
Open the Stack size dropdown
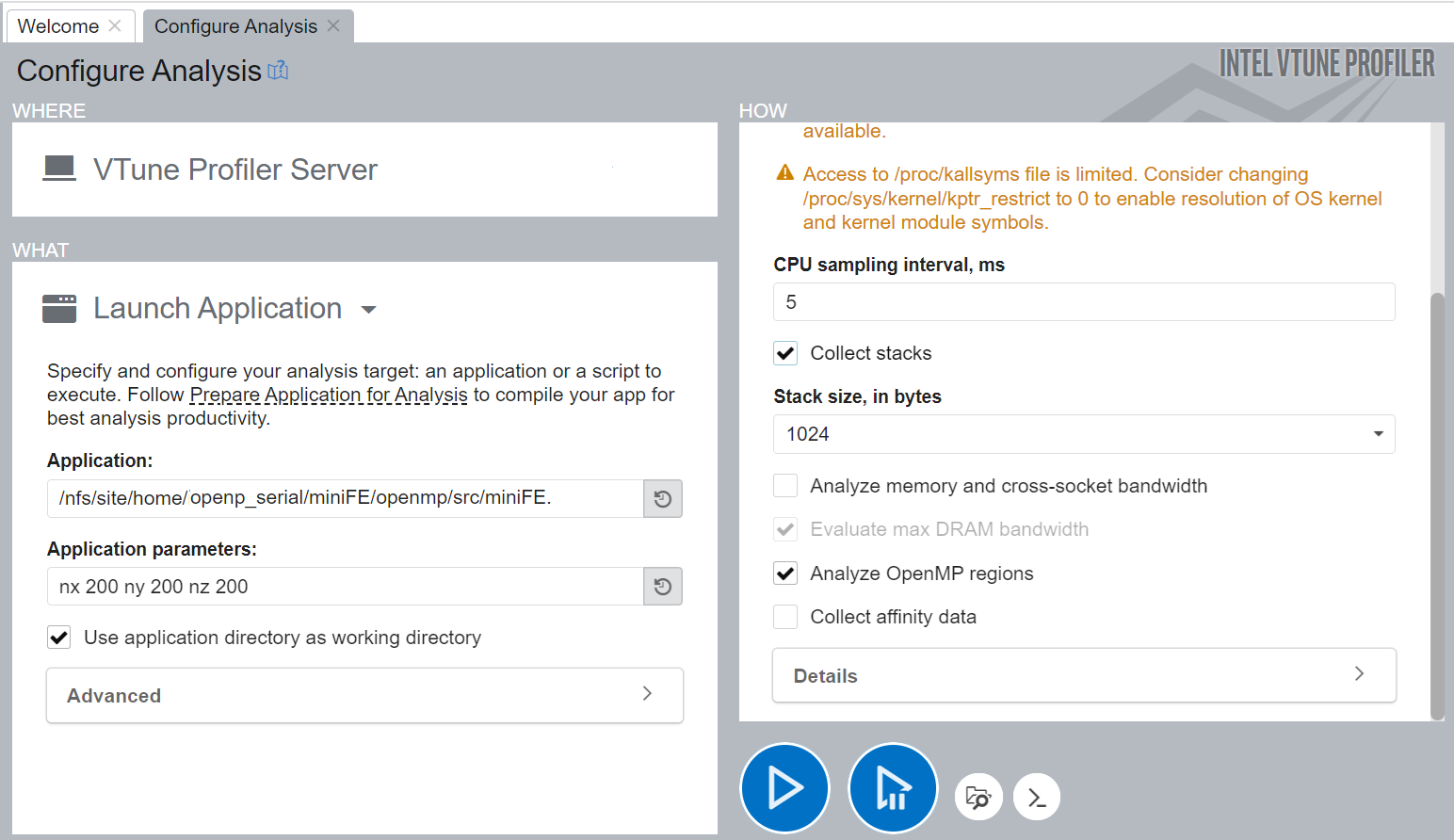coord(1083,434)
